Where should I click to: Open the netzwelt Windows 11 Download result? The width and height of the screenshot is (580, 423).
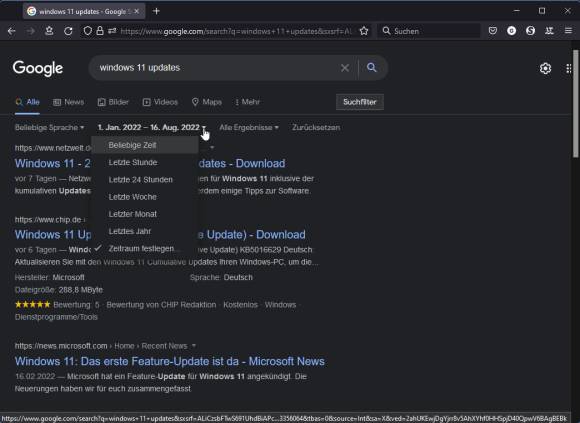(150, 163)
